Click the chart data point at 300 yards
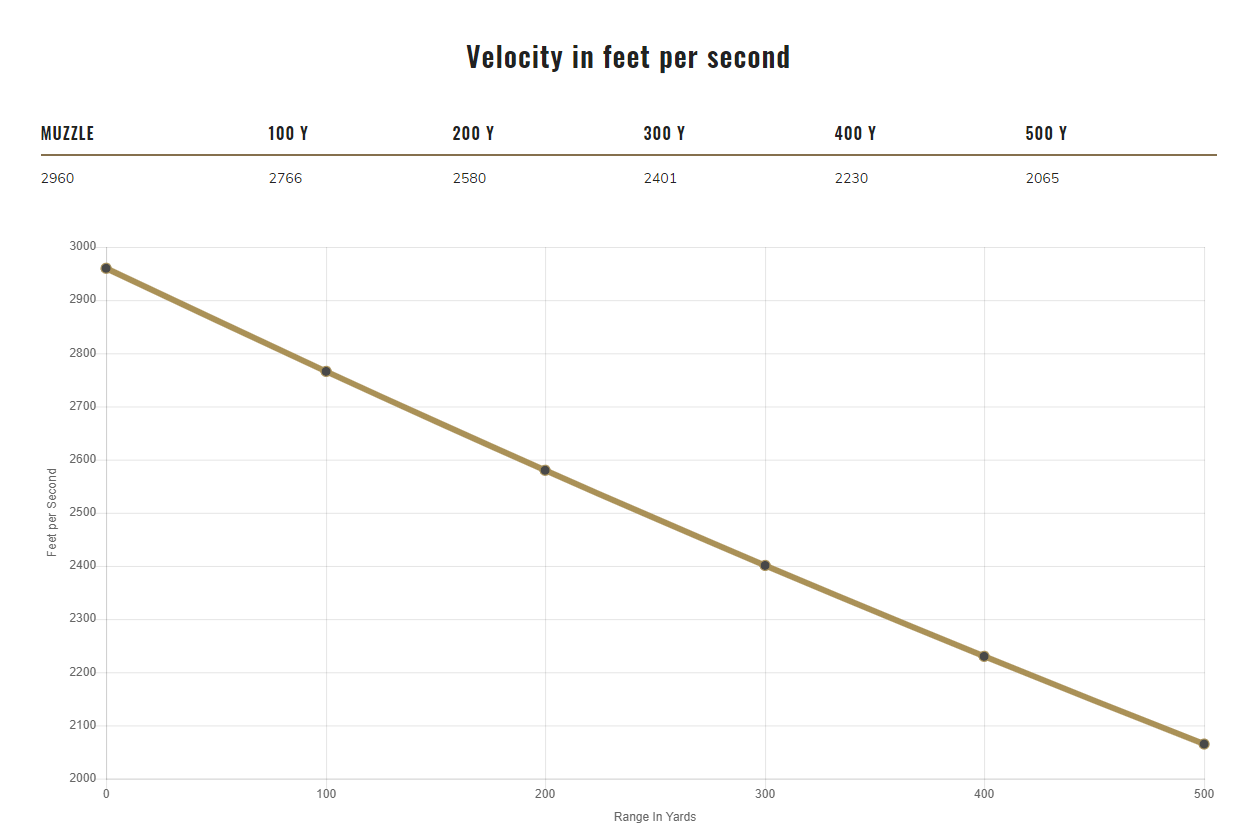The image size is (1242, 835). pos(765,565)
